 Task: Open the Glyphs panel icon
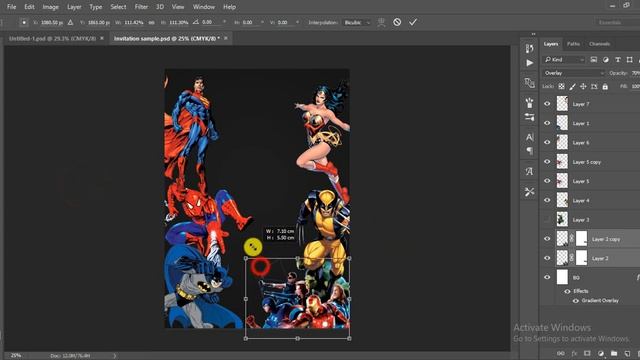[529, 171]
